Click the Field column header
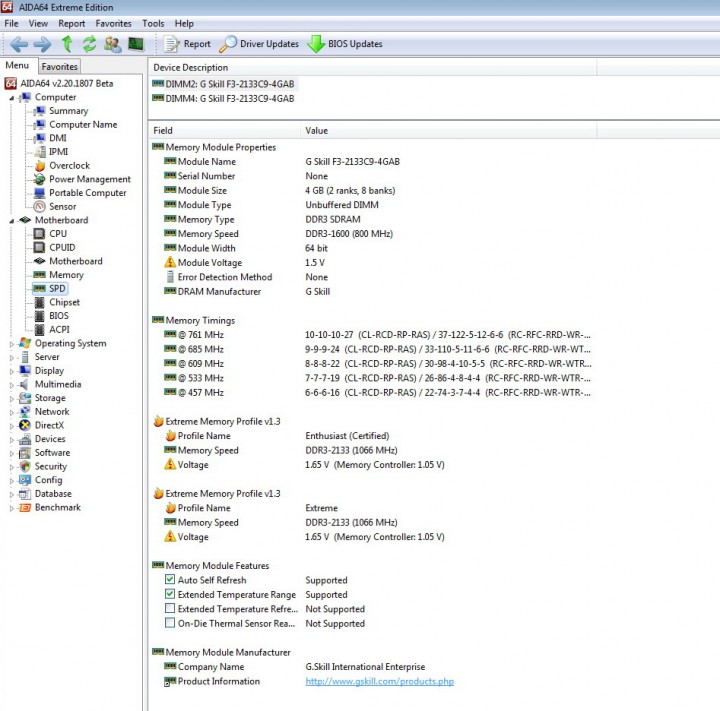This screenshot has height=711, width=720. point(225,130)
